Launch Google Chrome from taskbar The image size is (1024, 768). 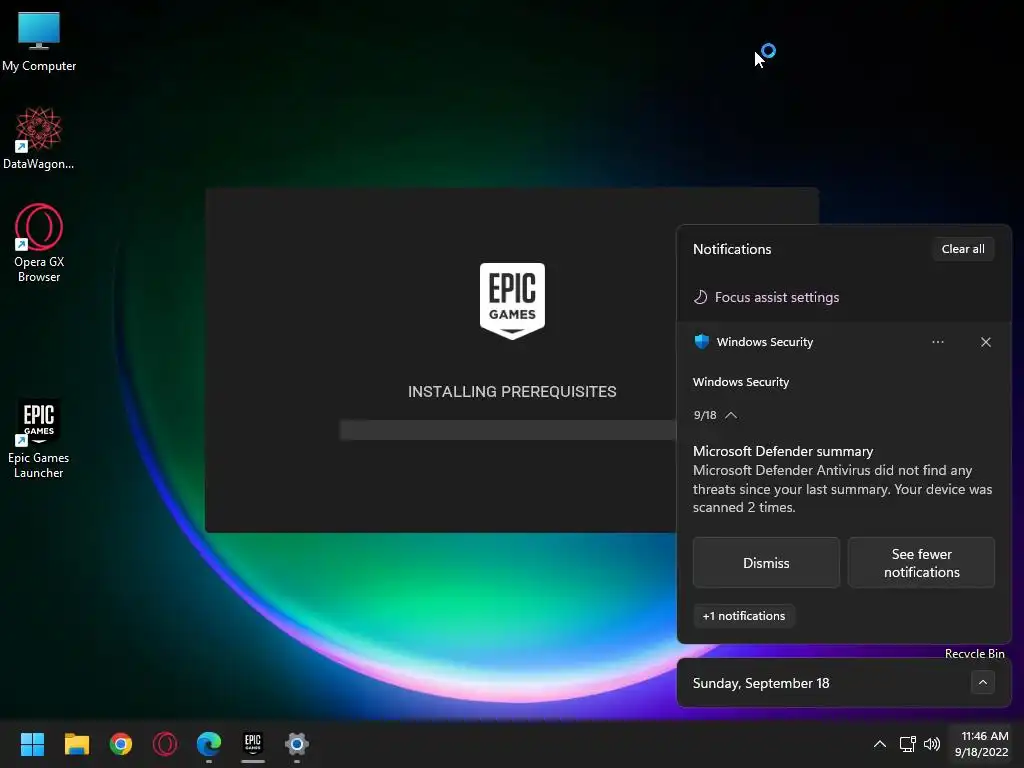[121, 744]
